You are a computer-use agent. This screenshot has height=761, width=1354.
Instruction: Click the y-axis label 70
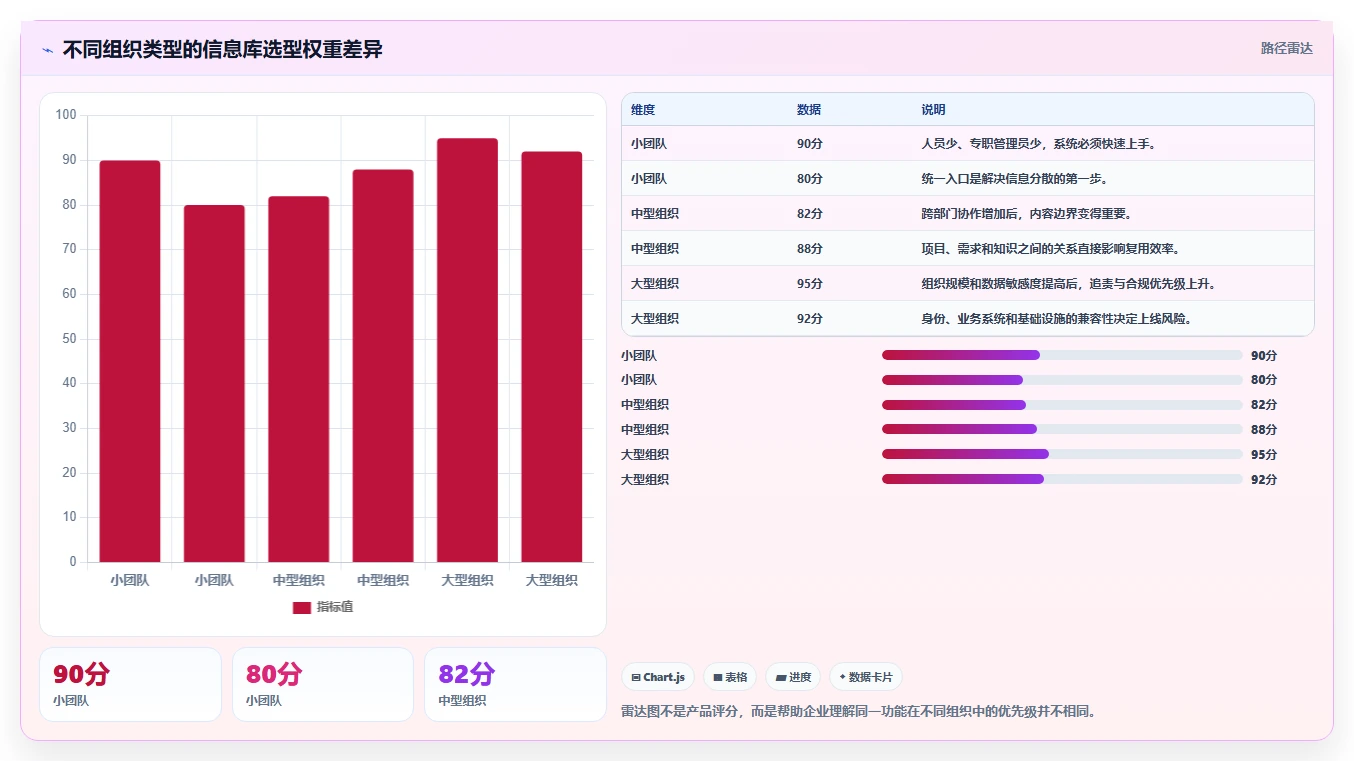coord(69,249)
